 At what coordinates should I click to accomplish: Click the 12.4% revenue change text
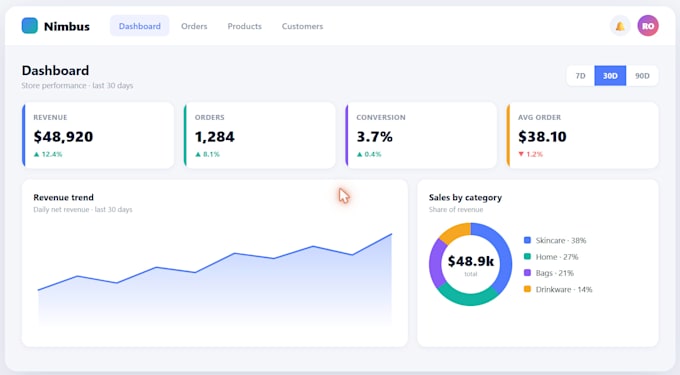tap(52, 154)
